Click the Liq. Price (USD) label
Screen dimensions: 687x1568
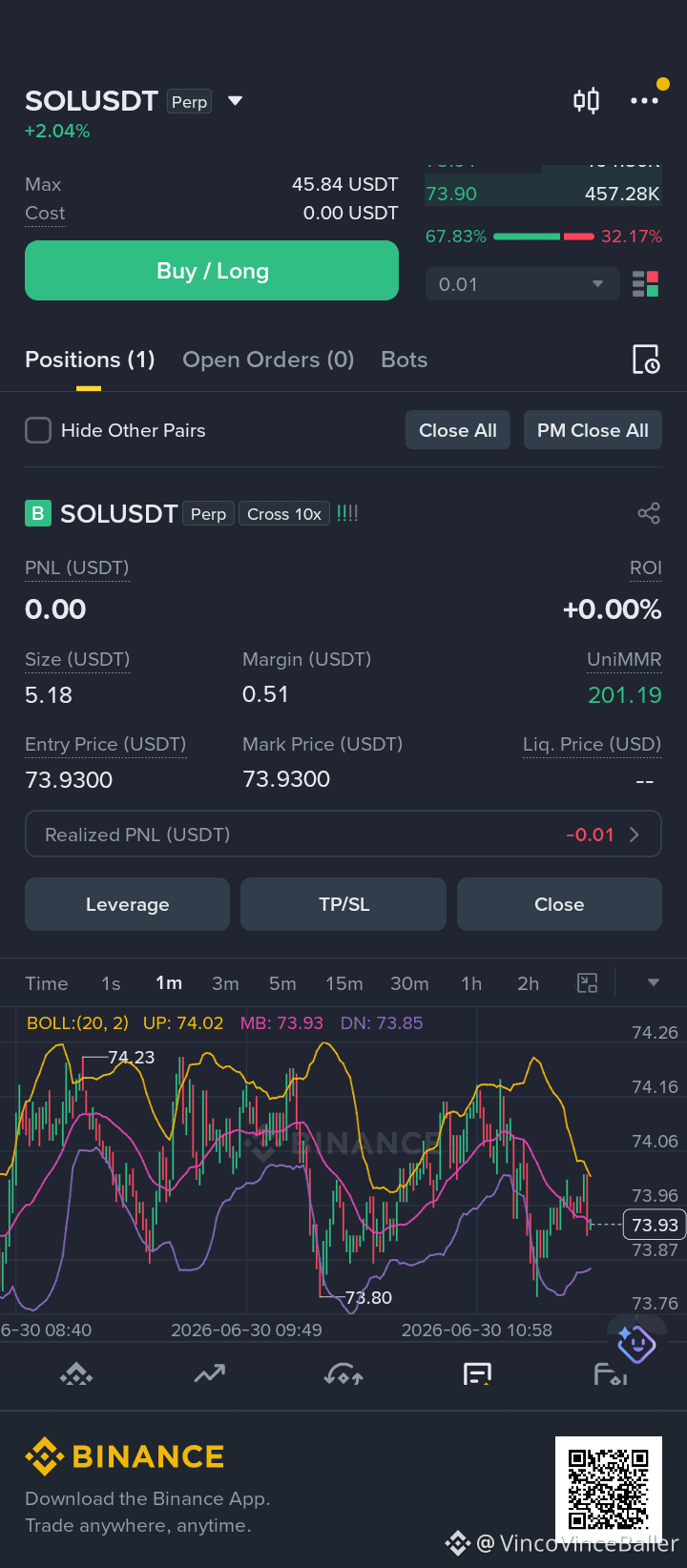click(x=592, y=744)
